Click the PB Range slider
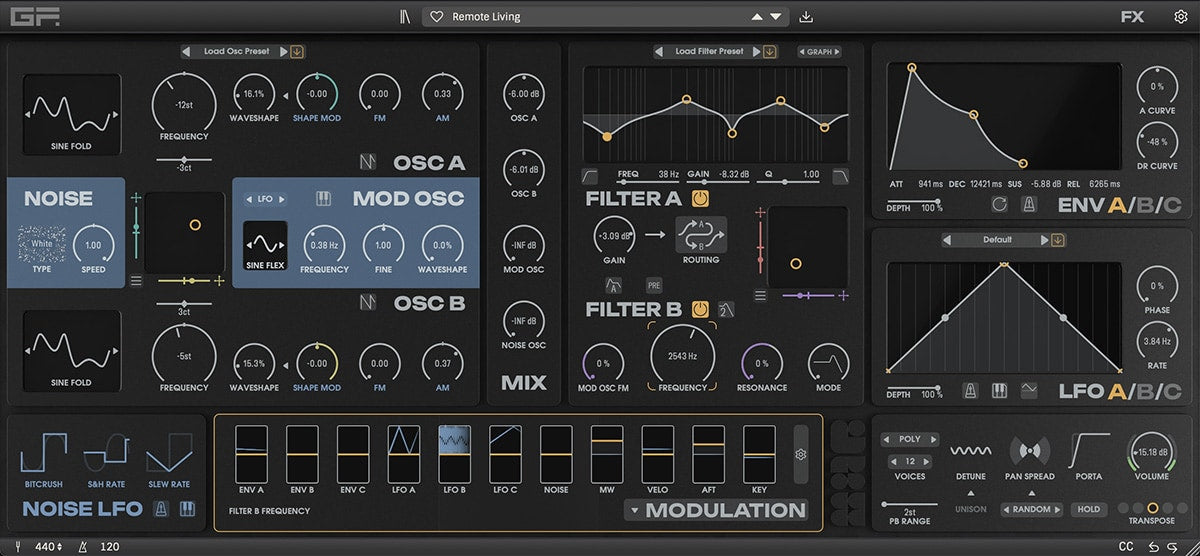This screenshot has height=556, width=1200. (909, 506)
